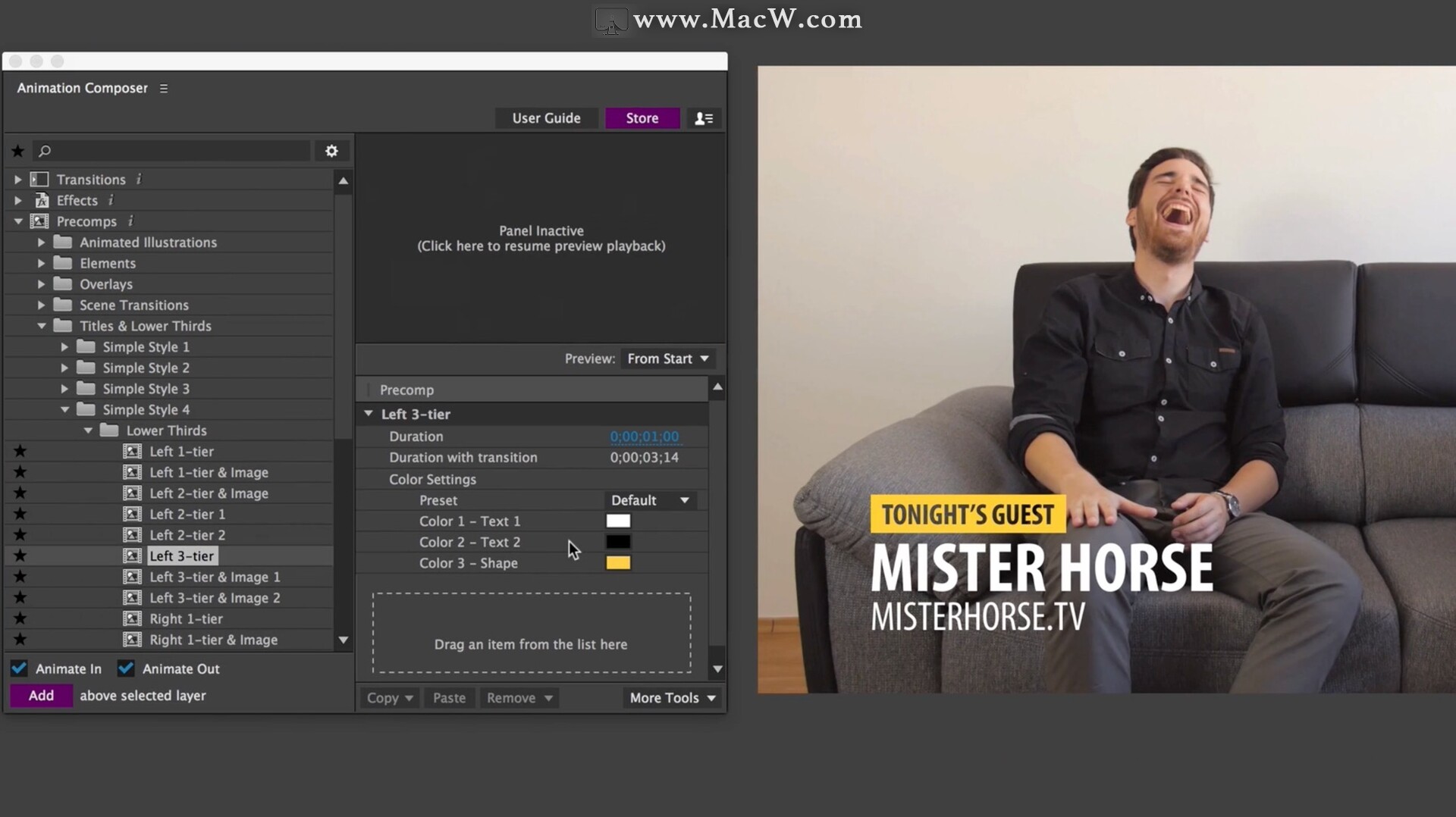Expand the Simple Style 2 folder arrow
Viewport: 1456px width, 817px height.
64,368
